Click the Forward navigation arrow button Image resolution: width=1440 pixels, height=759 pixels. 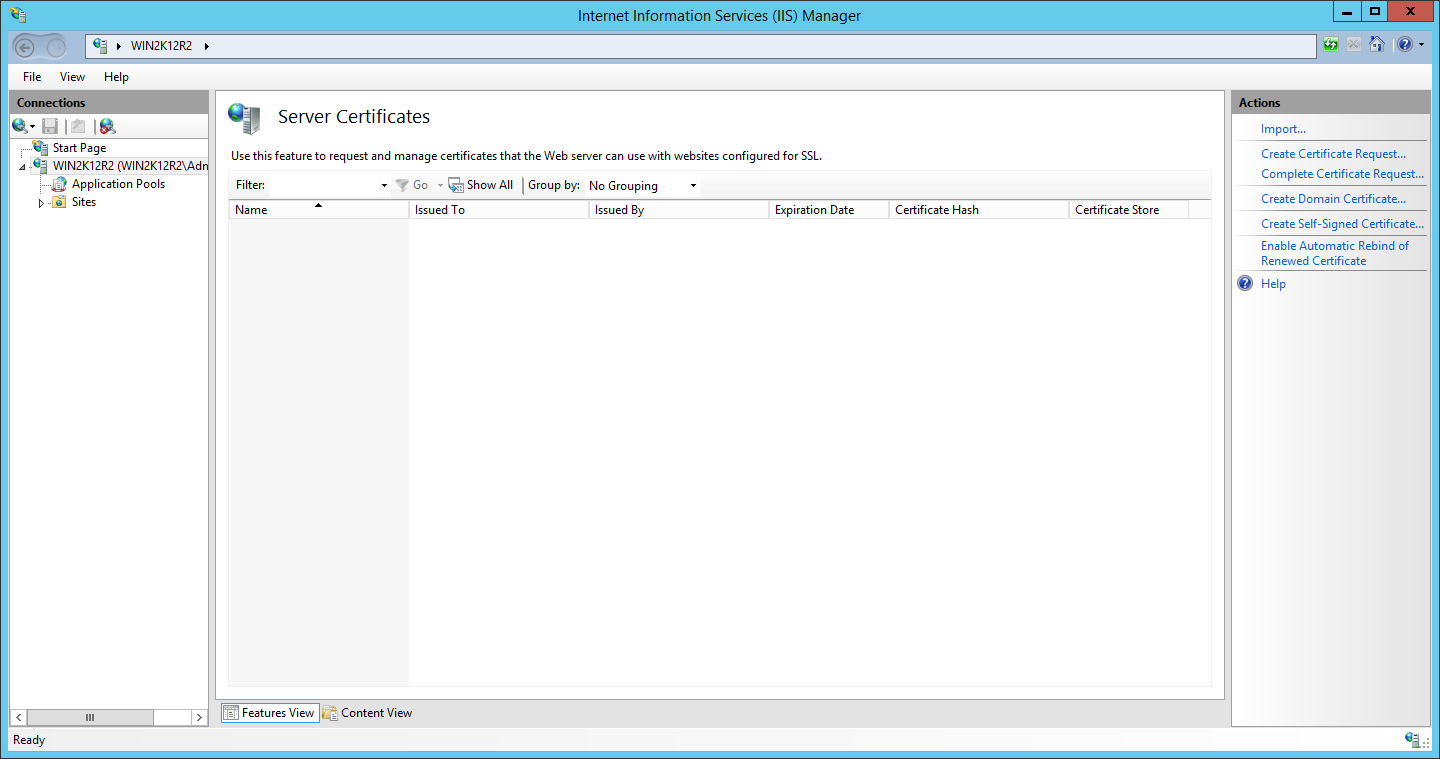(x=56, y=47)
